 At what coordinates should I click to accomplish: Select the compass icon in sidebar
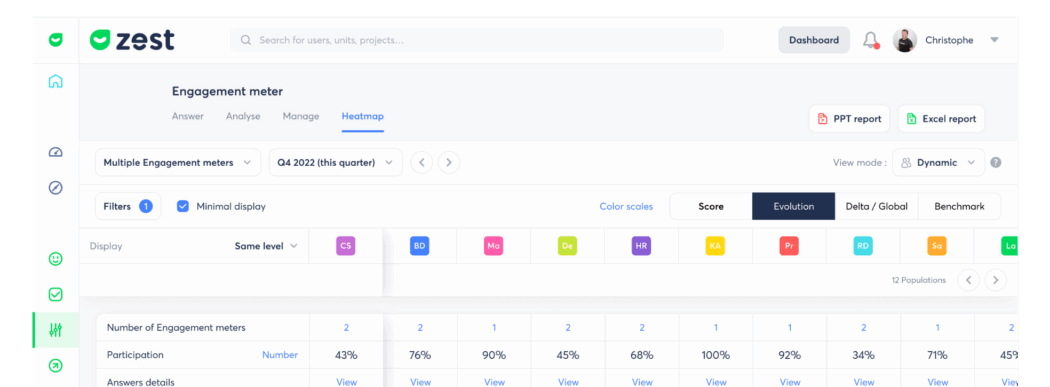click(56, 187)
